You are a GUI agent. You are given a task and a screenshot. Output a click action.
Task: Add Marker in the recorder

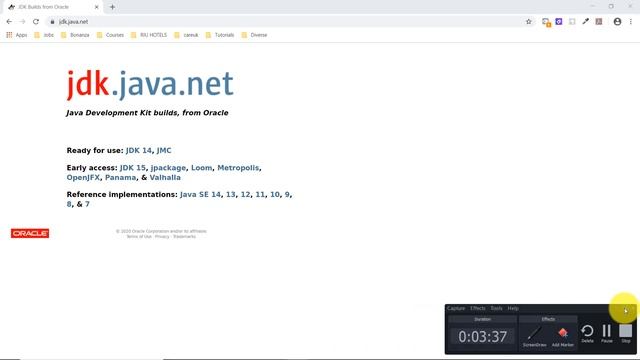point(563,337)
